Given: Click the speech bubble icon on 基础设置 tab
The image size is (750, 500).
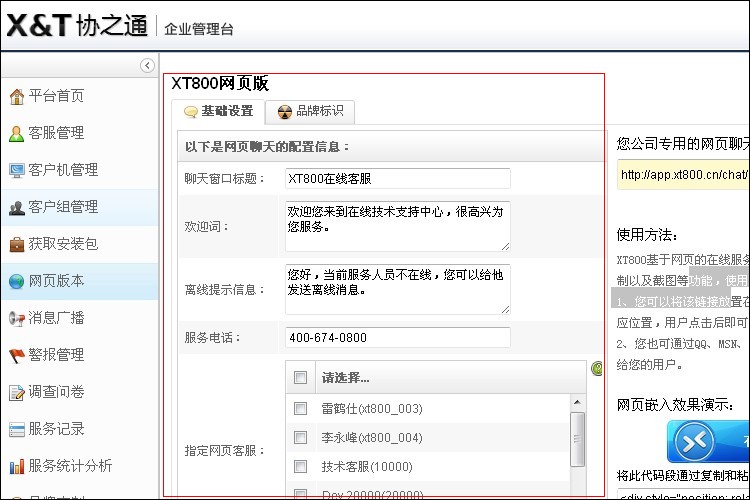Looking at the screenshot, I should tap(191, 112).
